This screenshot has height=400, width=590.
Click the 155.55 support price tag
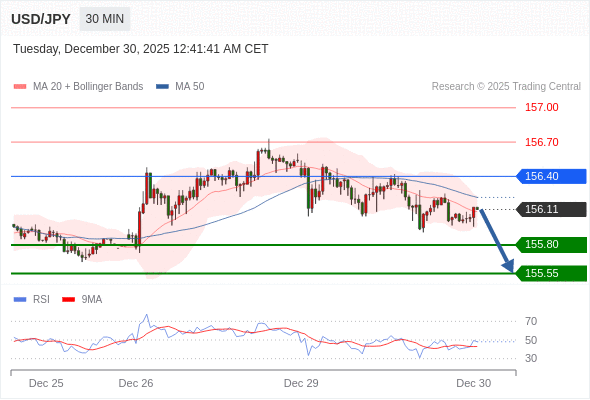click(551, 273)
